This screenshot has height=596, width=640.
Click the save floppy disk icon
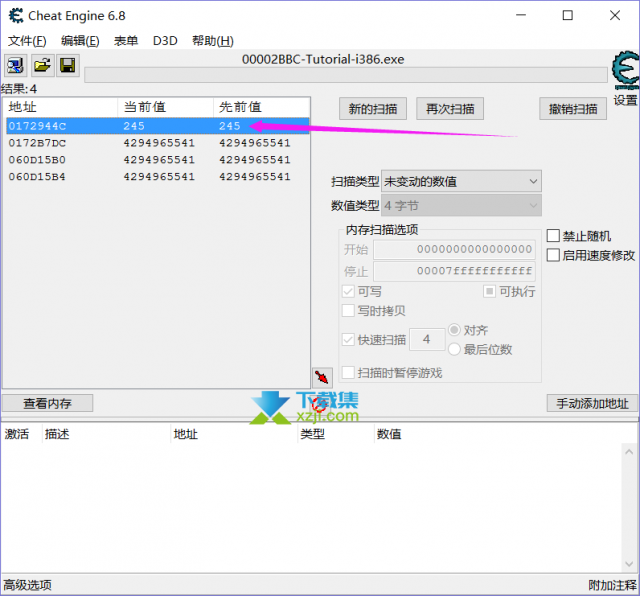pyautogui.click(x=68, y=65)
